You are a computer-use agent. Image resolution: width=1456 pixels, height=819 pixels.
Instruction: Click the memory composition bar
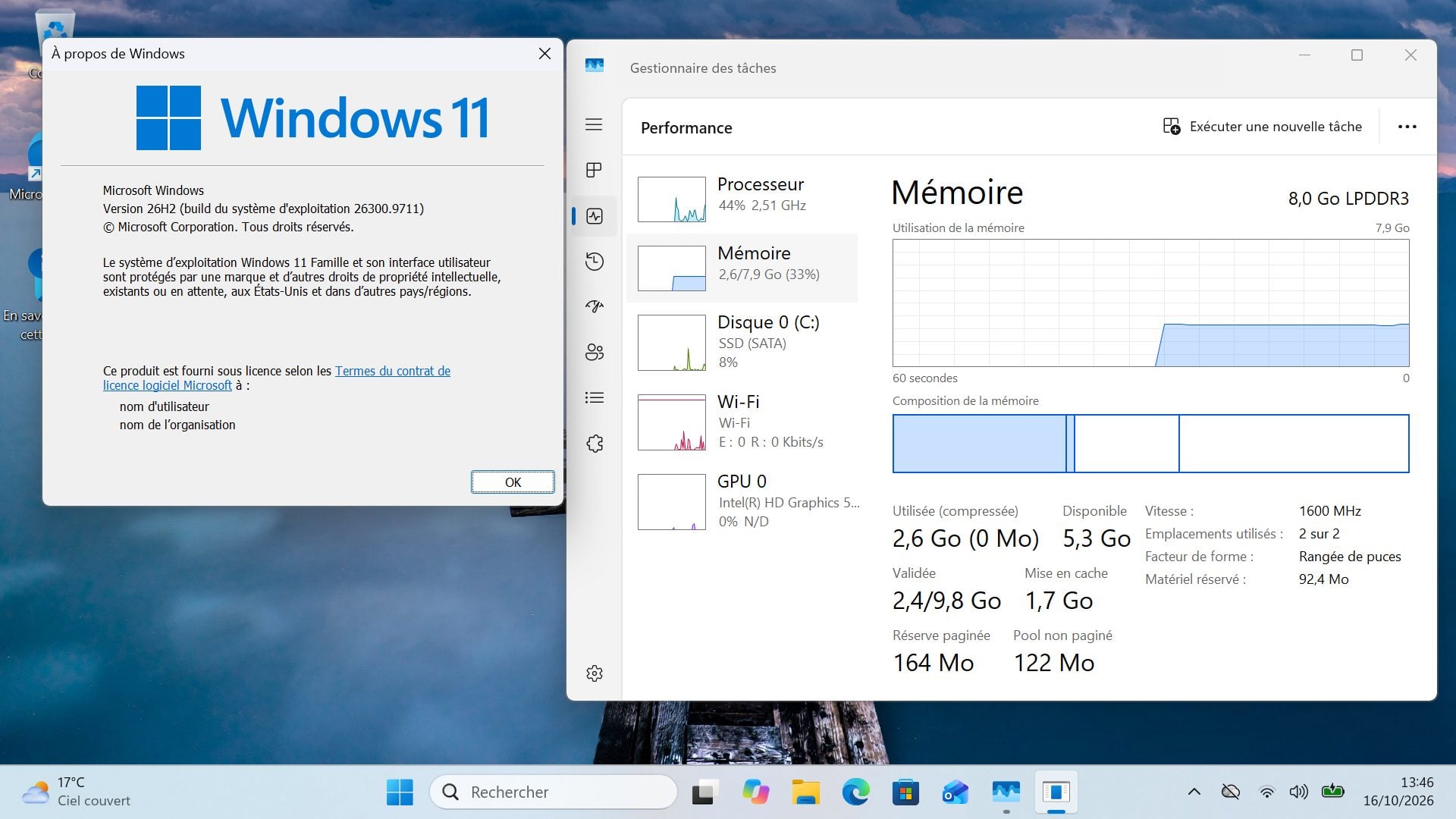point(1150,444)
